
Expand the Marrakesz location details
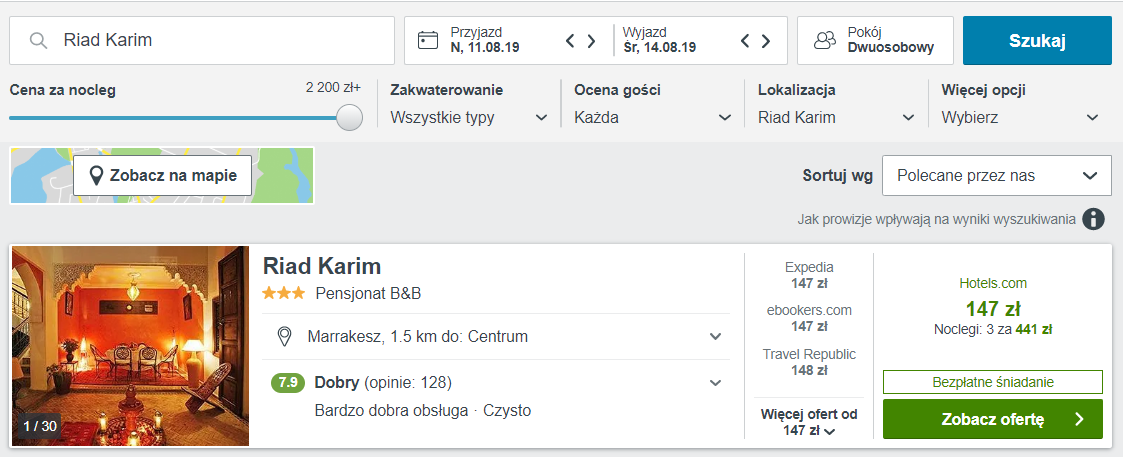click(x=715, y=336)
